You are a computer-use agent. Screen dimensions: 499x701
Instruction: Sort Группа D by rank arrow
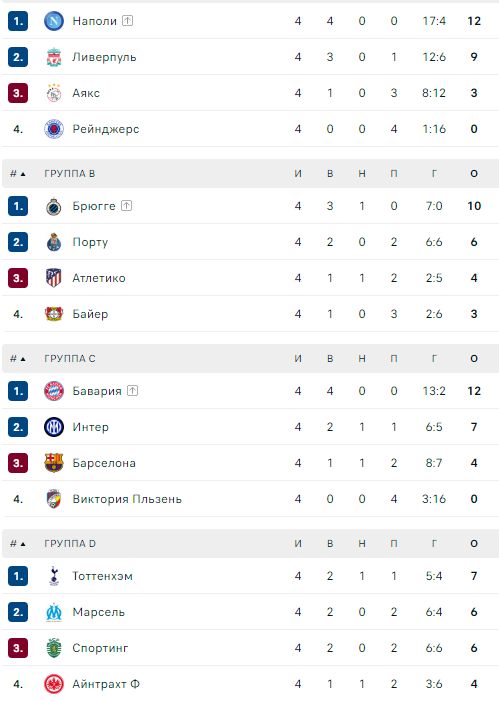pos(18,544)
